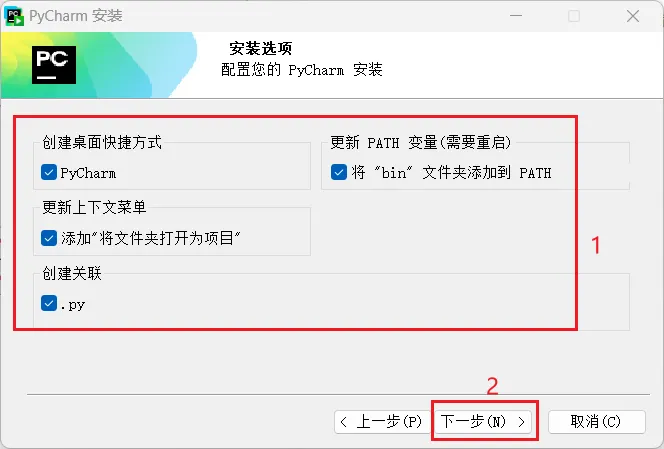
Task: Click the 更新 PATH 变量(需要重启) group label
Action: point(421,142)
